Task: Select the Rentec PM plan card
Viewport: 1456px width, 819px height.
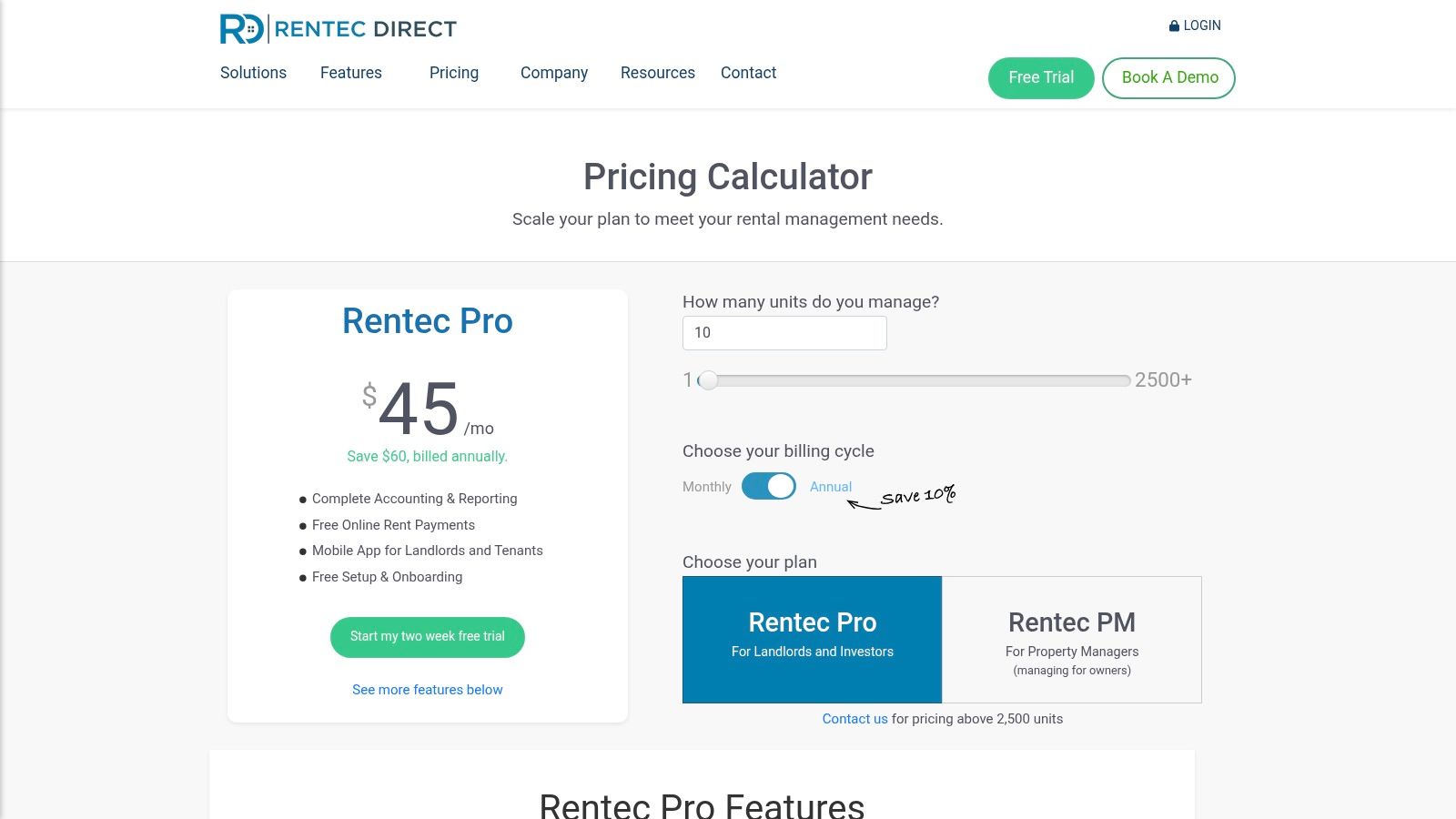Action: tap(1072, 639)
